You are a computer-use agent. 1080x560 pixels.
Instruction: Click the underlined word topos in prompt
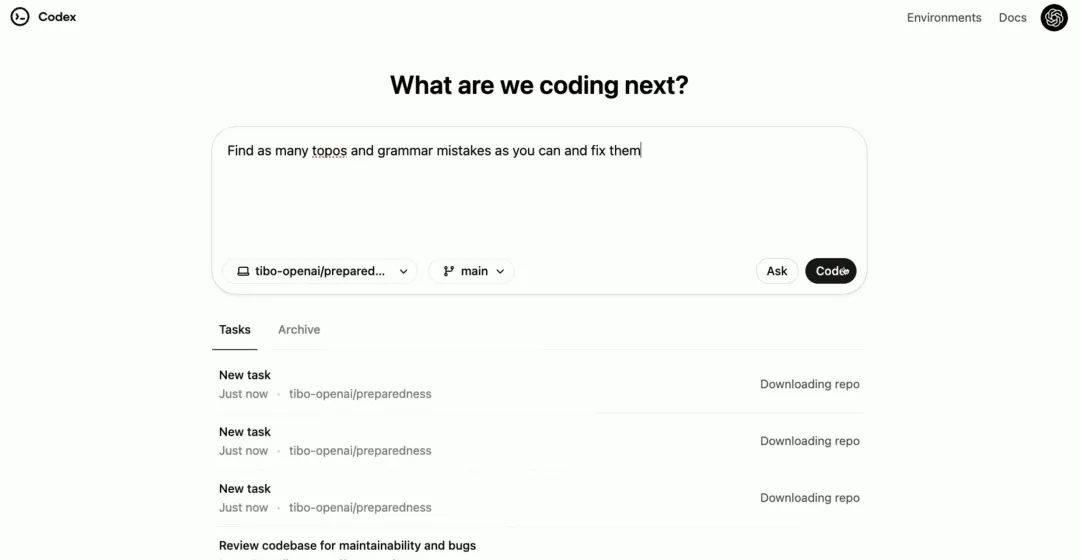pos(329,151)
